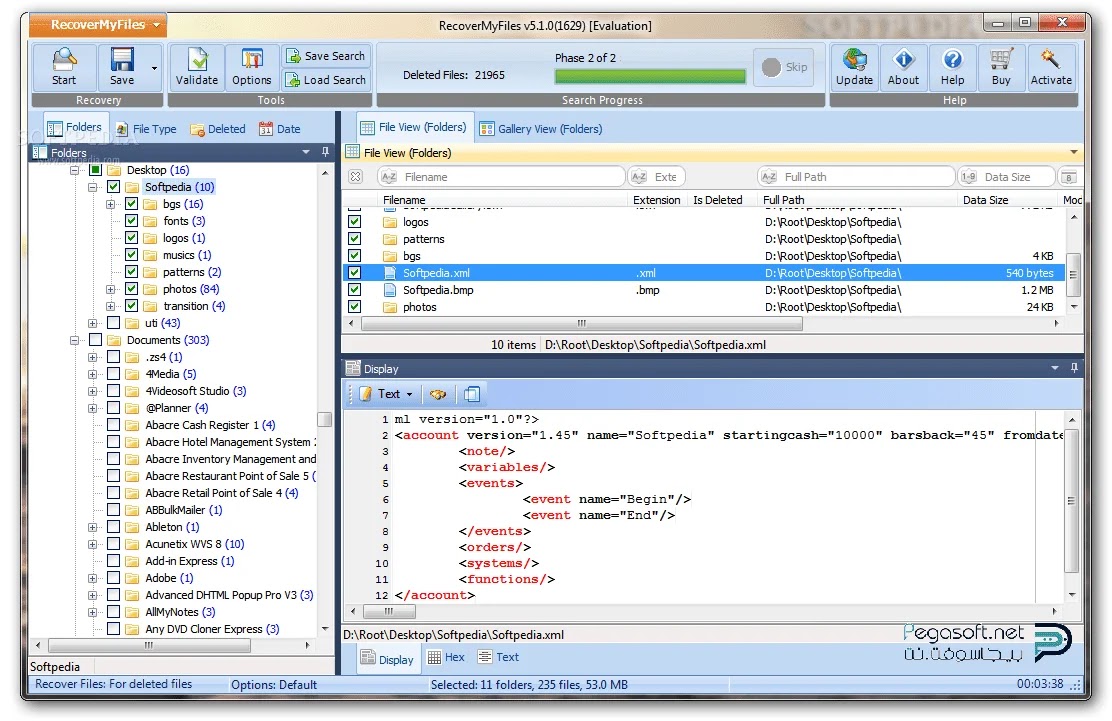1112x721 pixels.
Task: Uncheck the fonts folder checkbox
Action: point(131,221)
